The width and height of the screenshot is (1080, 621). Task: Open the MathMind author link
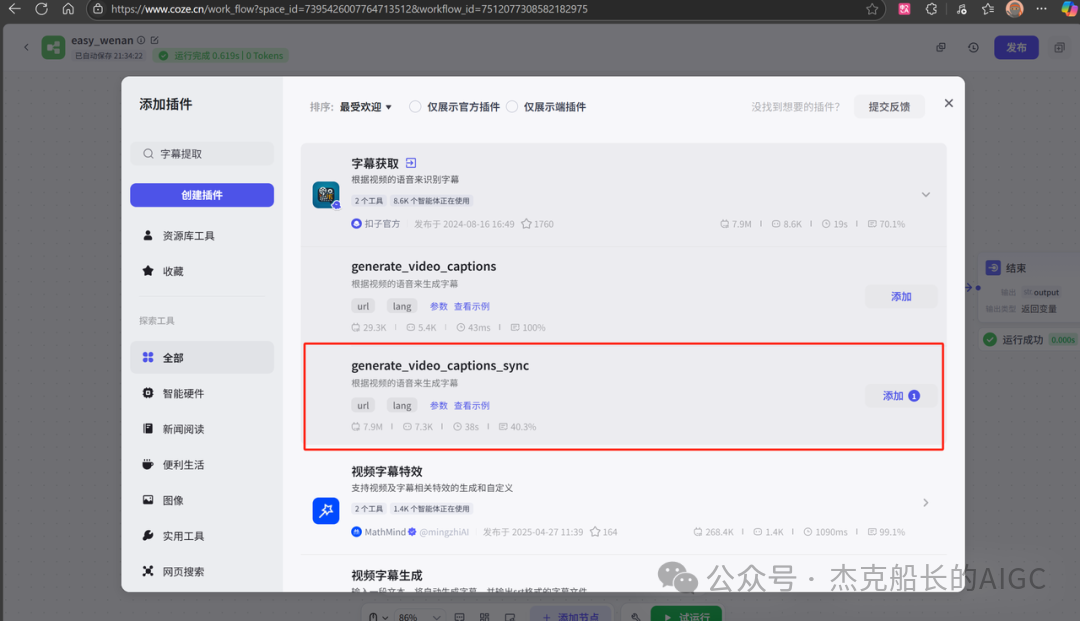click(385, 531)
